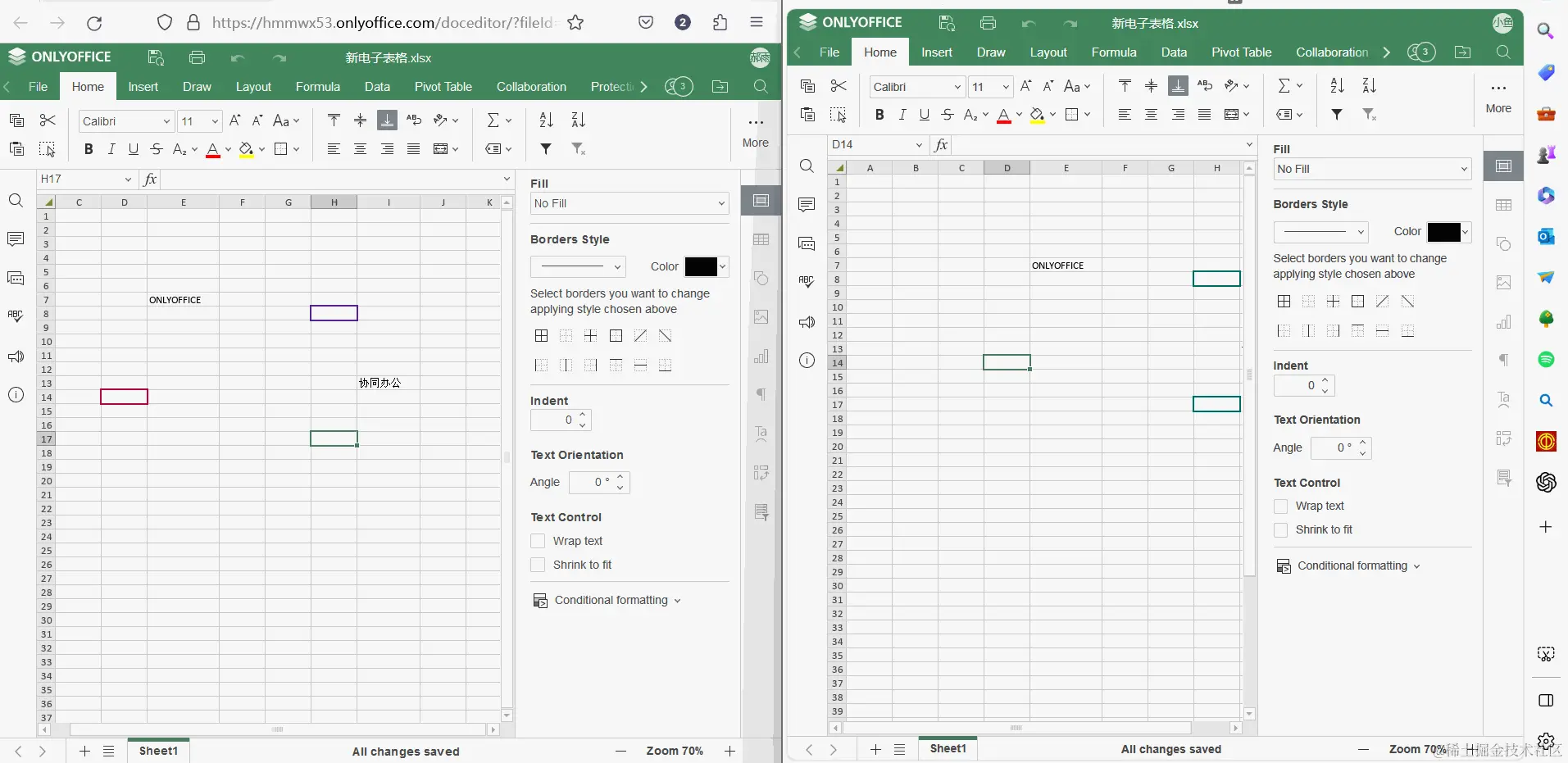The image size is (1568, 763).
Task: Open the Chat icon in left window sidebar
Action: [16, 279]
